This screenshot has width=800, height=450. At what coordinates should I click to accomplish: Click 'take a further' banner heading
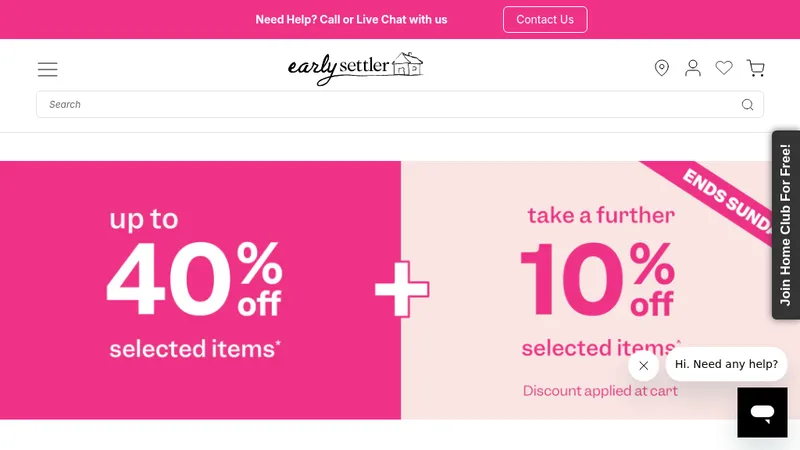click(601, 215)
